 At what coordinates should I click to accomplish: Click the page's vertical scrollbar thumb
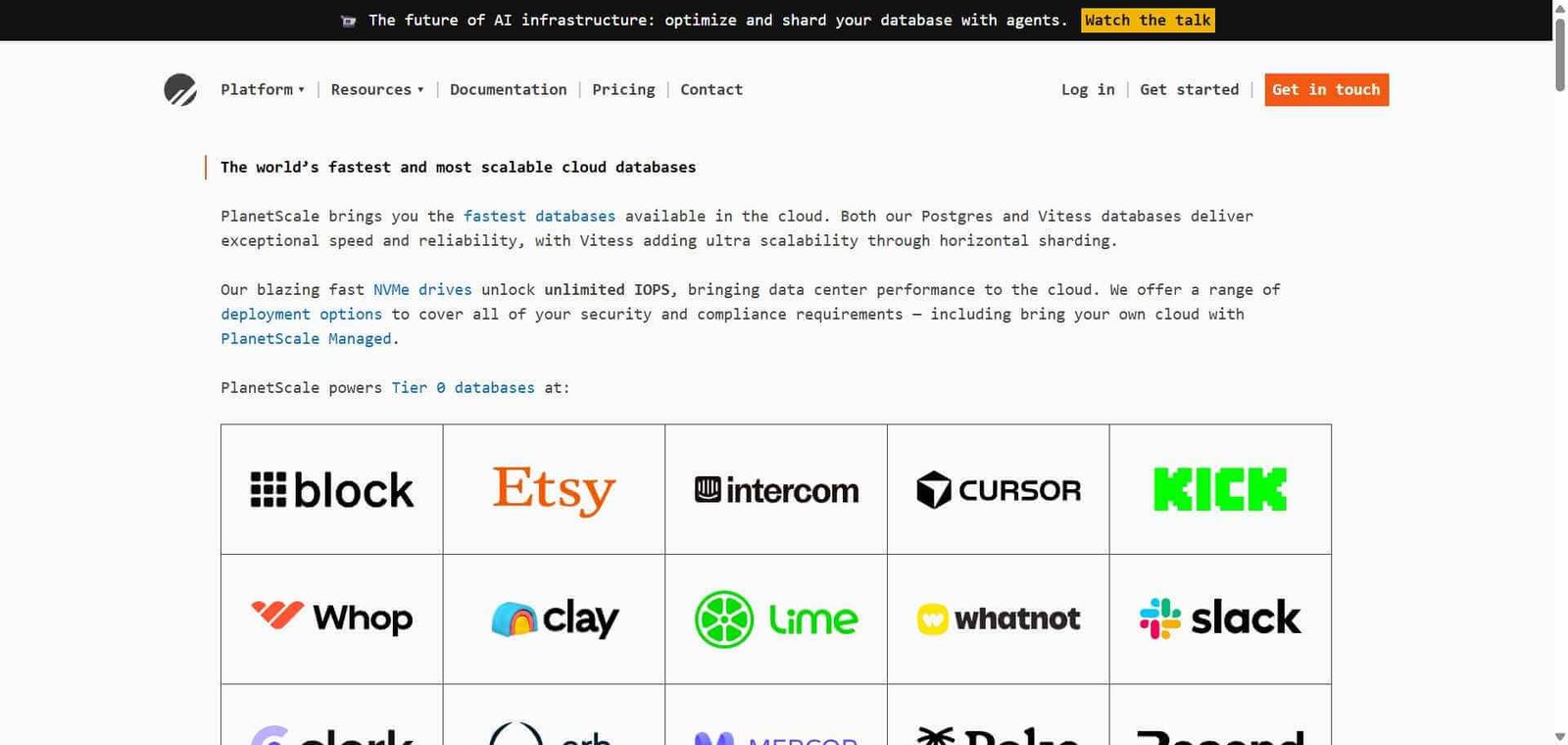(1560, 54)
